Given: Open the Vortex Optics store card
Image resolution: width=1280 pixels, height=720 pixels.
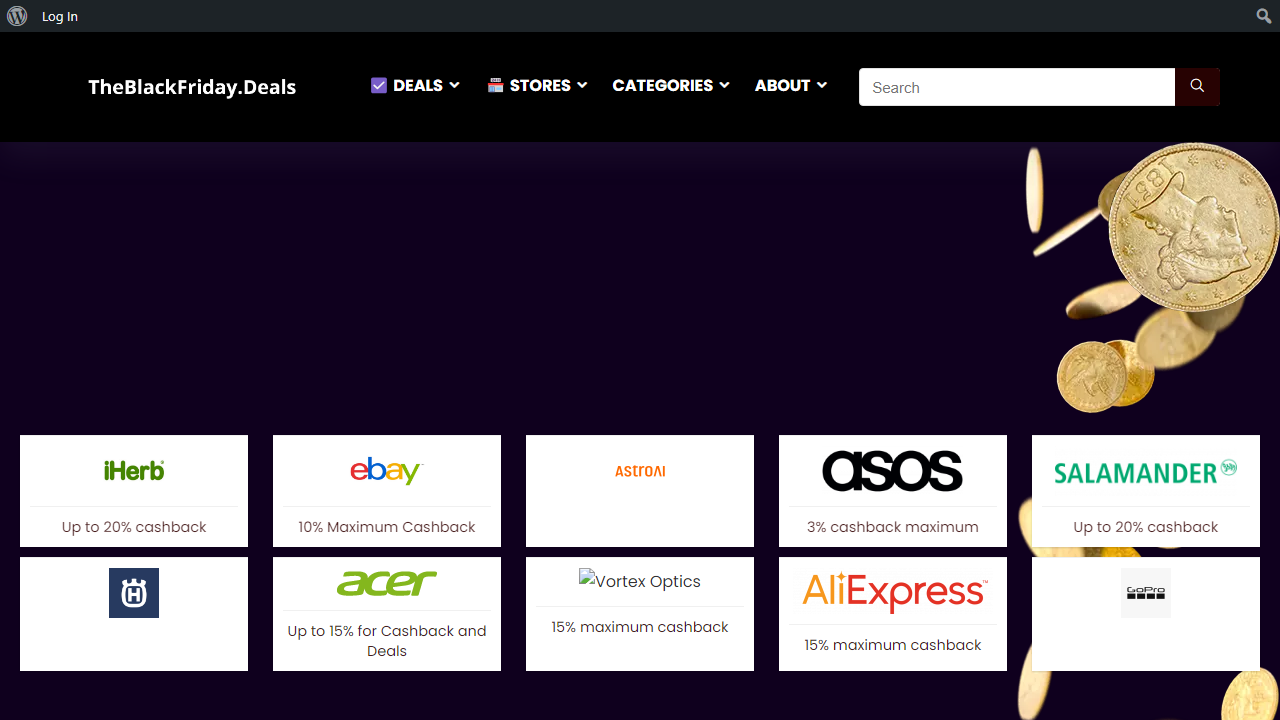Looking at the screenshot, I should (x=640, y=582).
